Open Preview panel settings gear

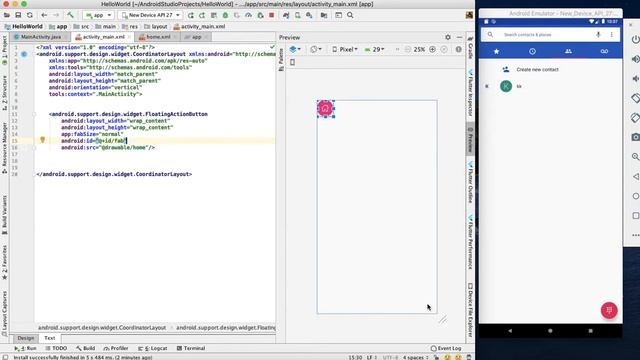point(448,37)
